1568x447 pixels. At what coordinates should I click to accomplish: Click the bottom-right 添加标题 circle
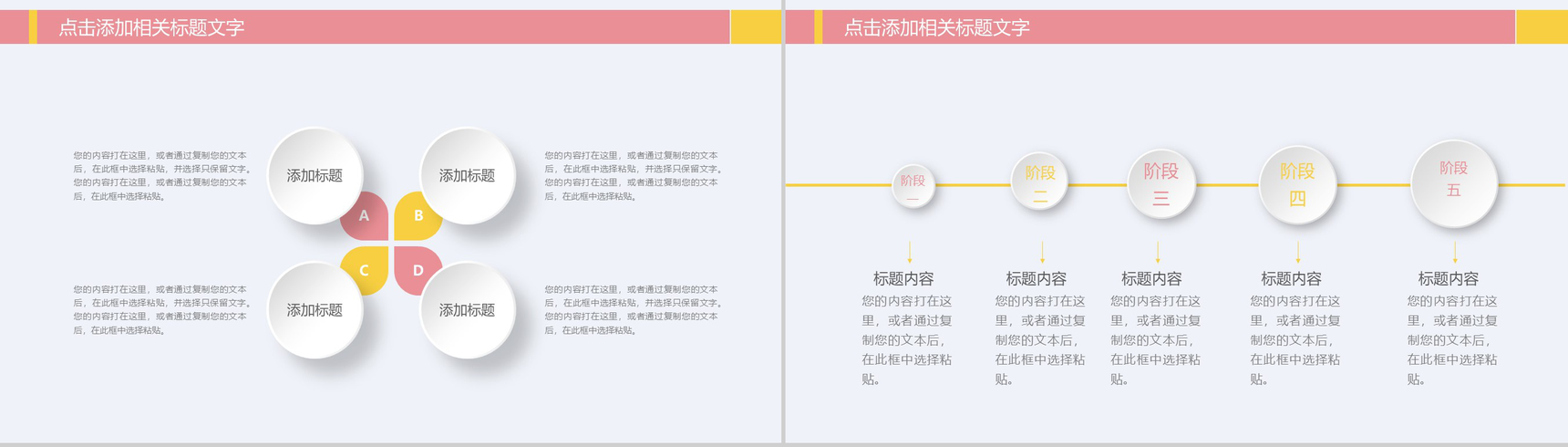tap(467, 310)
